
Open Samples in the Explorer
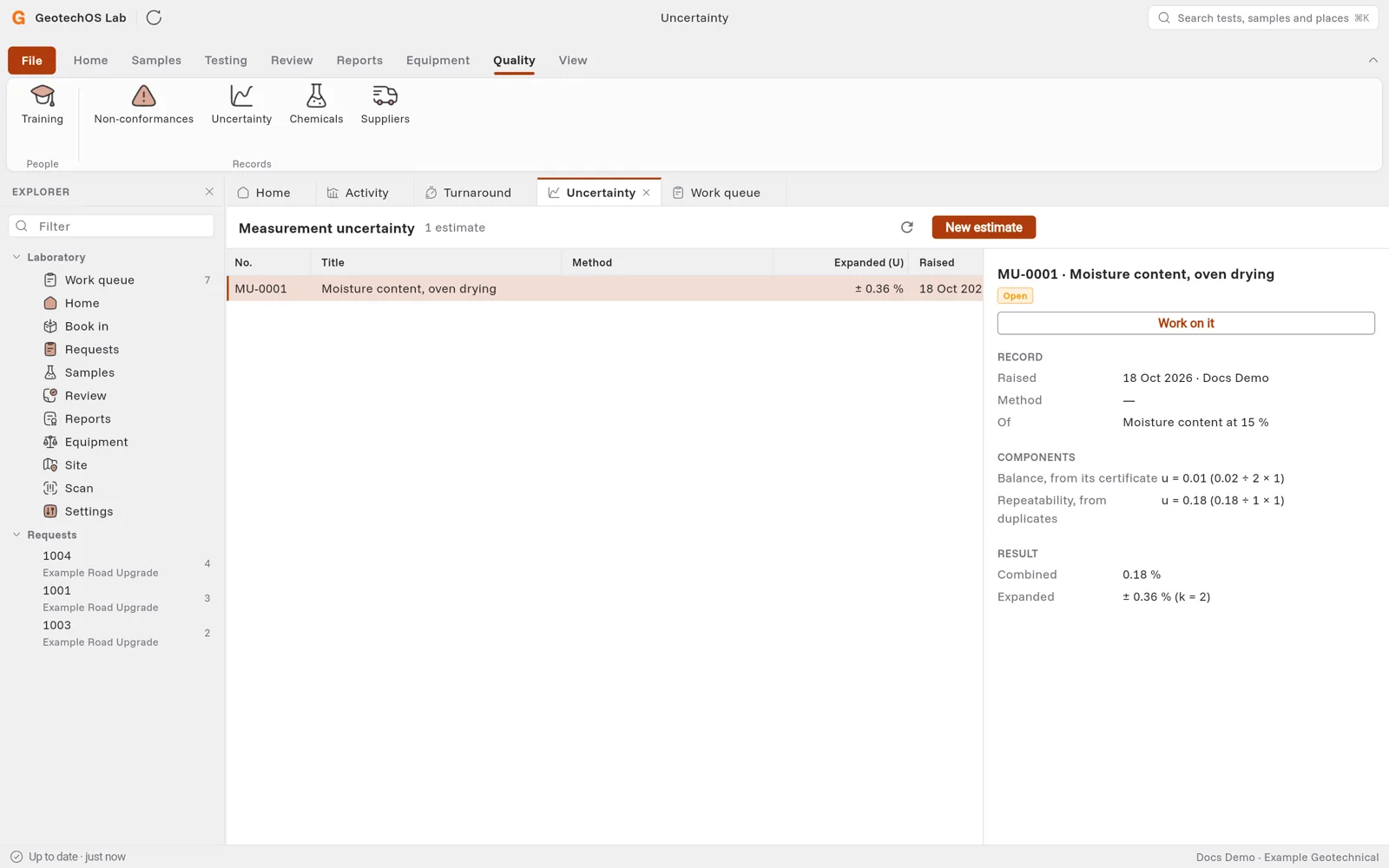click(x=112, y=372)
